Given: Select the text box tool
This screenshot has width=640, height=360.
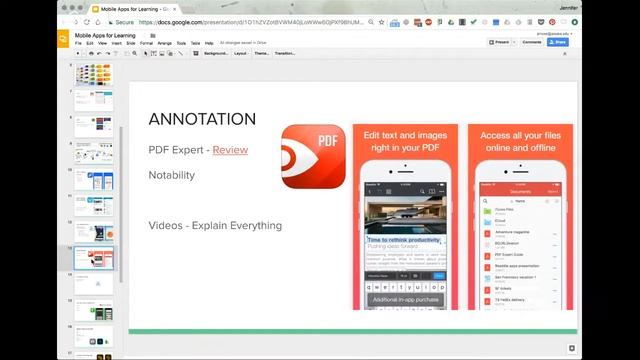Looking at the screenshot, I should (x=154, y=53).
